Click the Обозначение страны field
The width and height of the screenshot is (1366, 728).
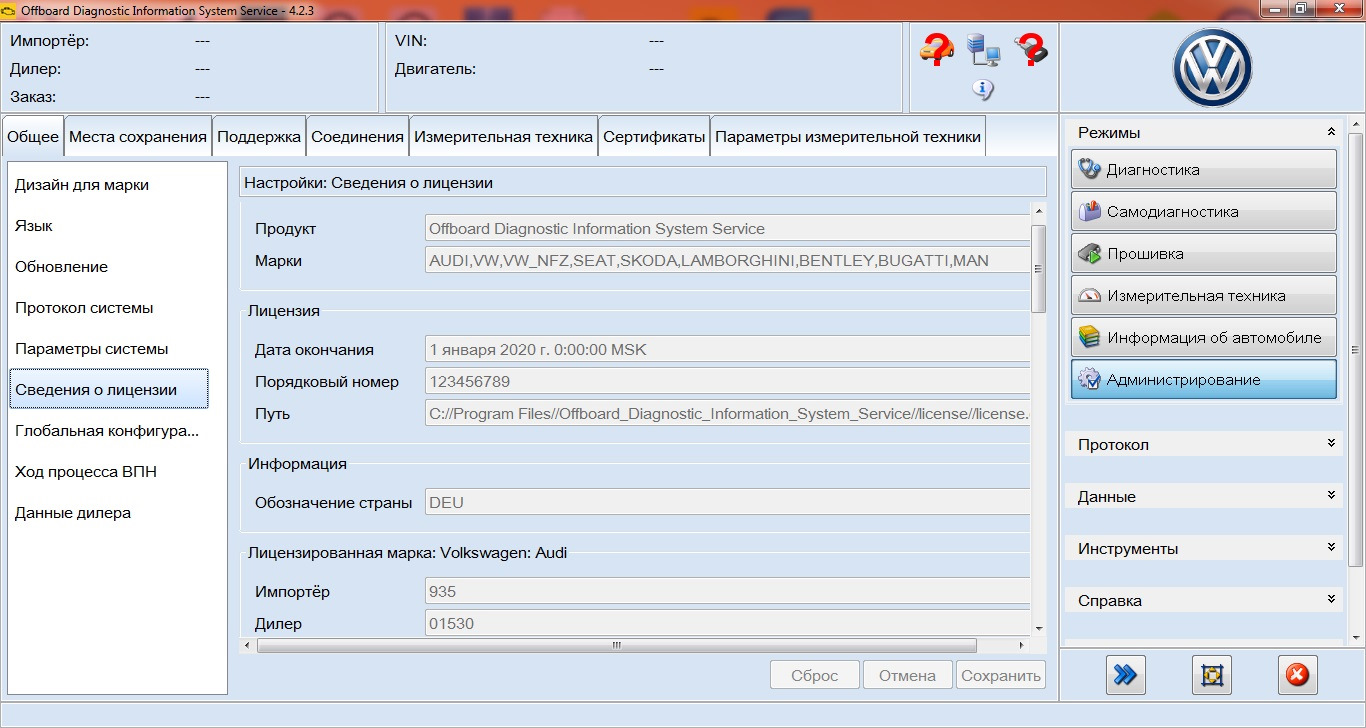pos(727,503)
